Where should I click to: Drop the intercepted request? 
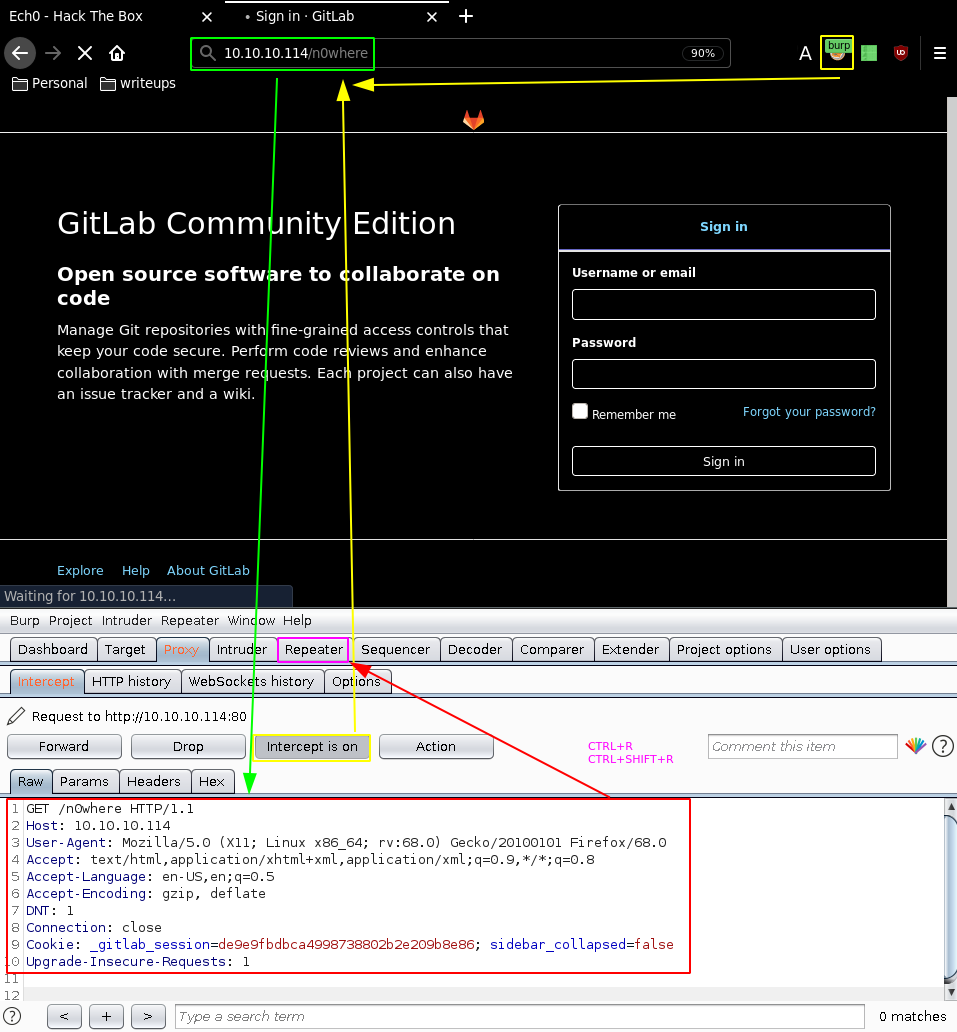point(188,747)
